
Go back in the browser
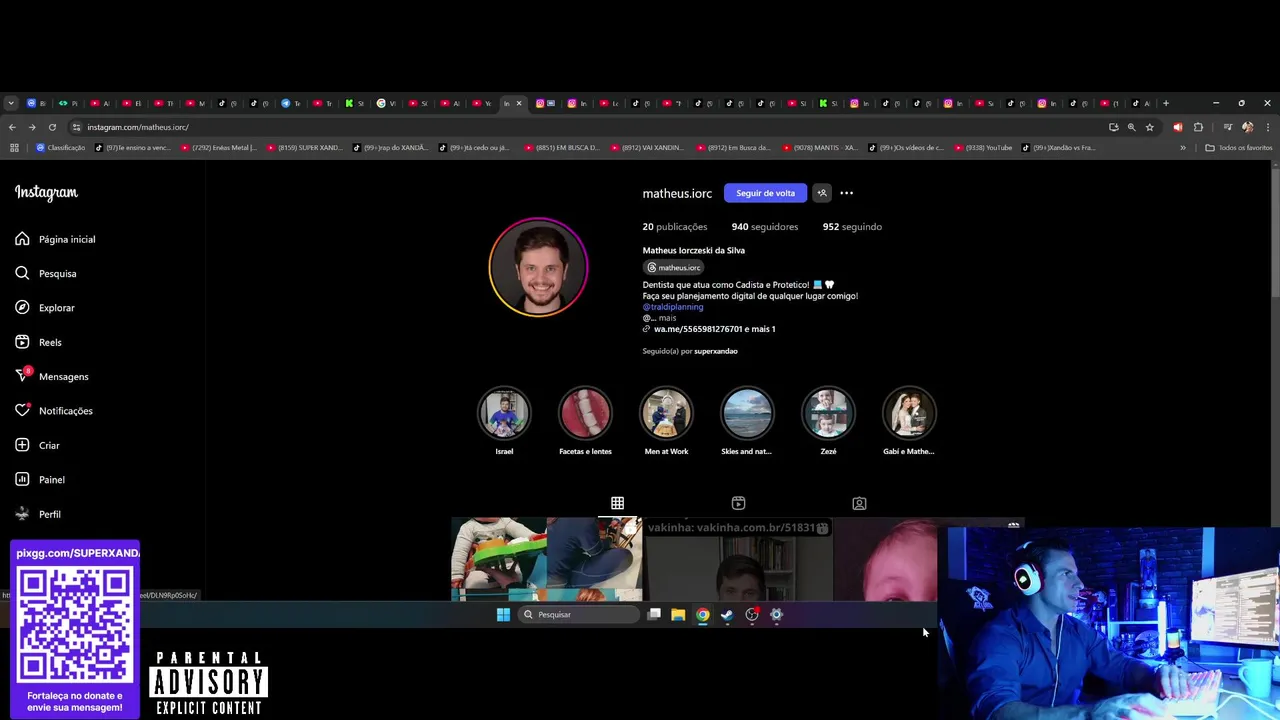pyautogui.click(x=12, y=127)
